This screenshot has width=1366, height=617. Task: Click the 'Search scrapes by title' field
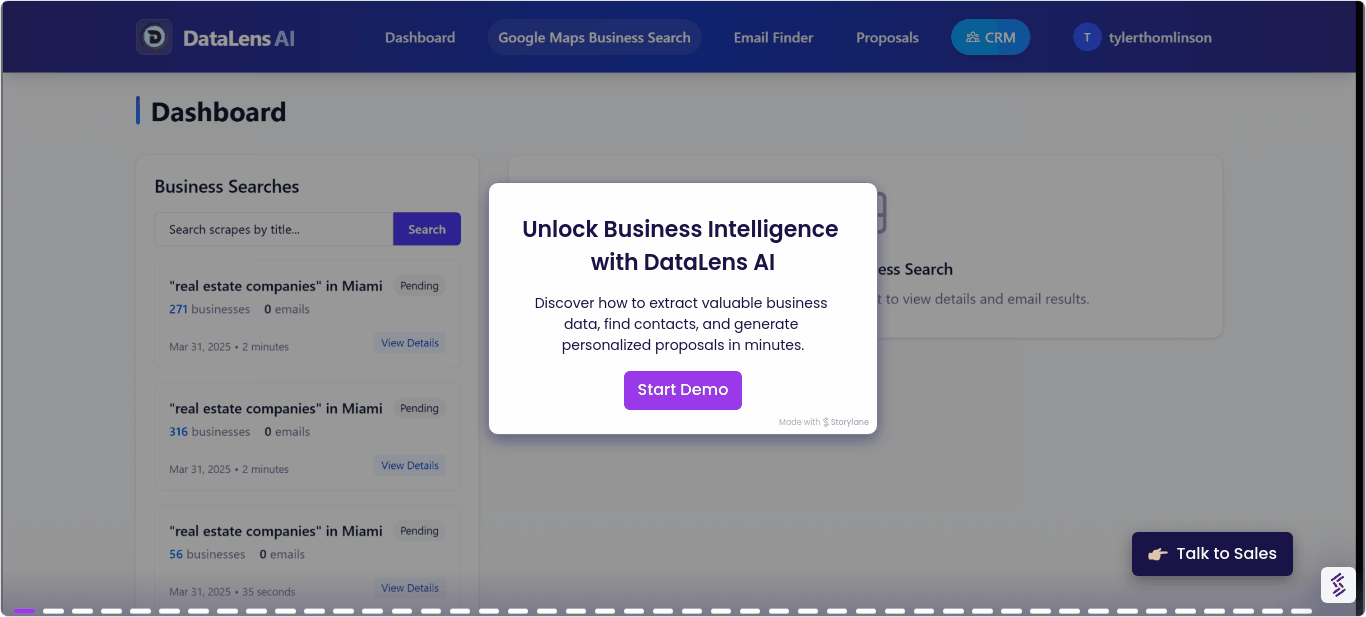pyautogui.click(x=274, y=229)
